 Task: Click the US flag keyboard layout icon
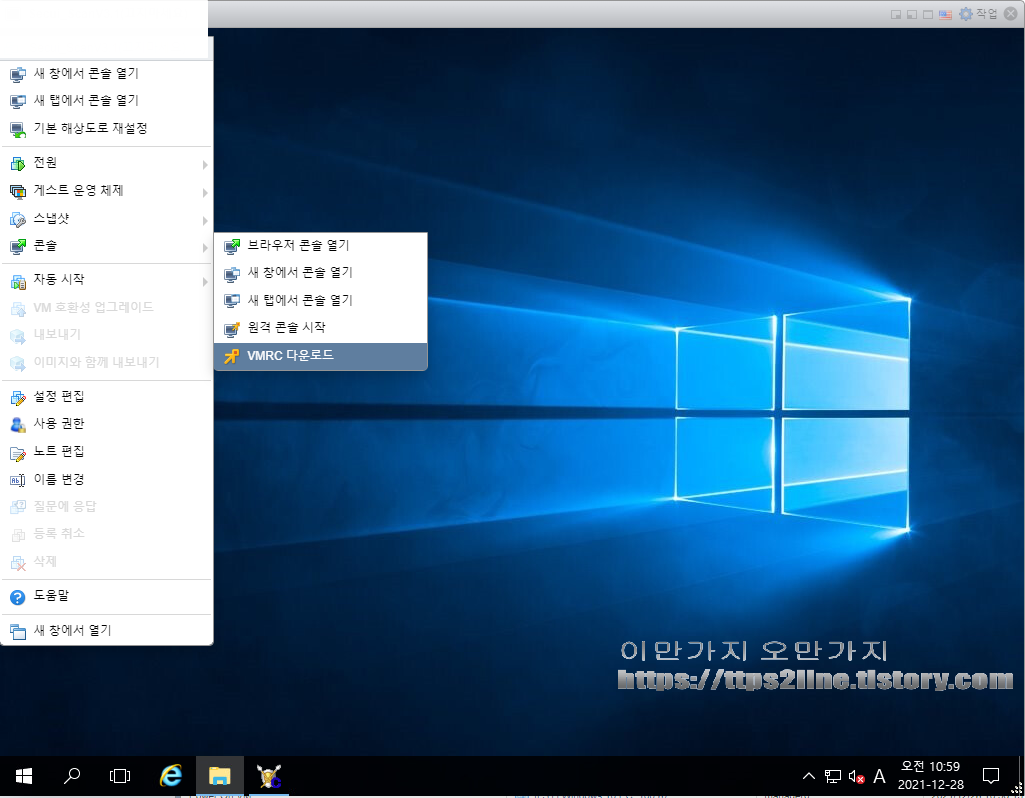click(945, 14)
